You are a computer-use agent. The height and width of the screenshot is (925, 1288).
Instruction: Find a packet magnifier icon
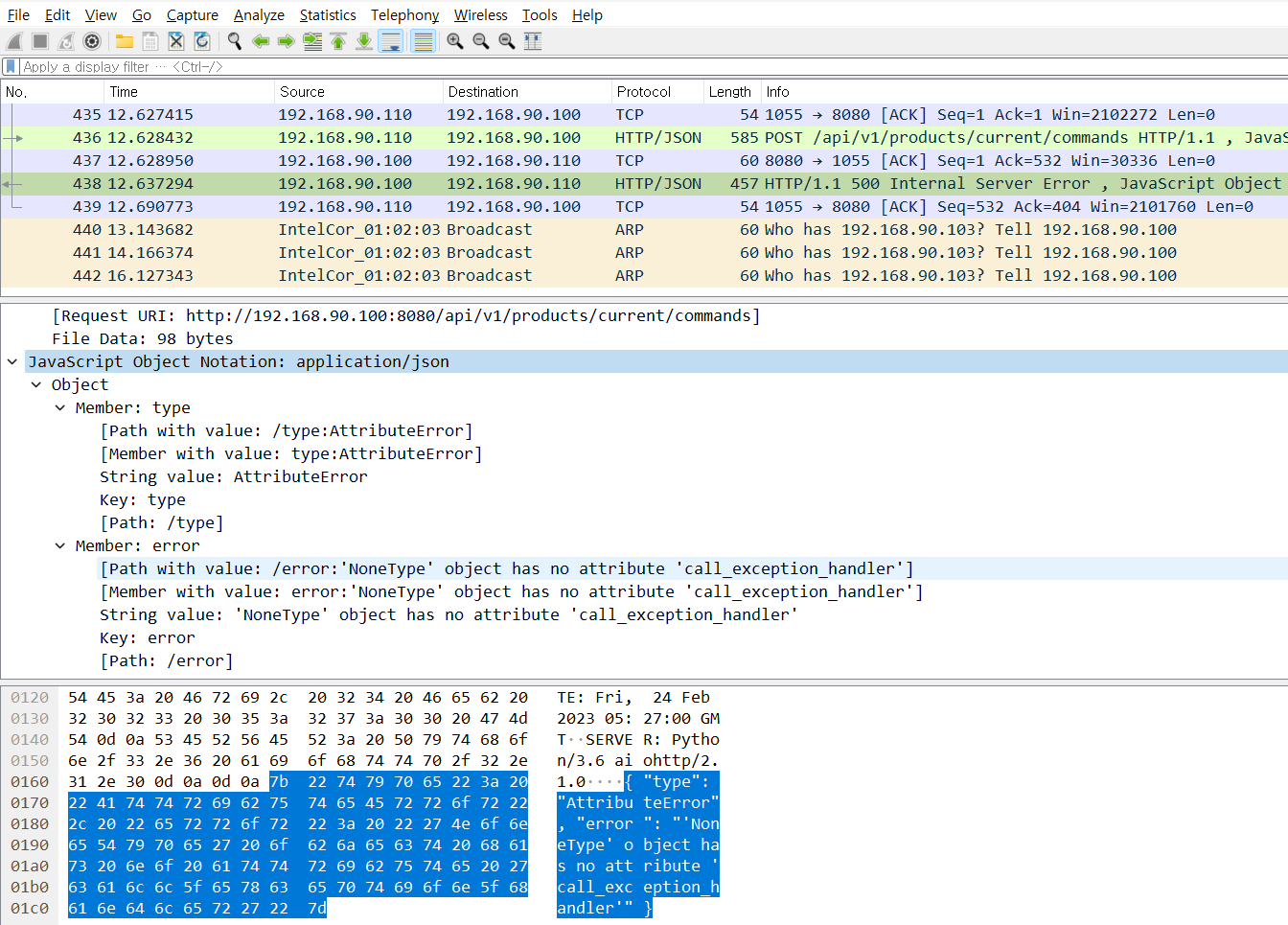pyautogui.click(x=235, y=41)
